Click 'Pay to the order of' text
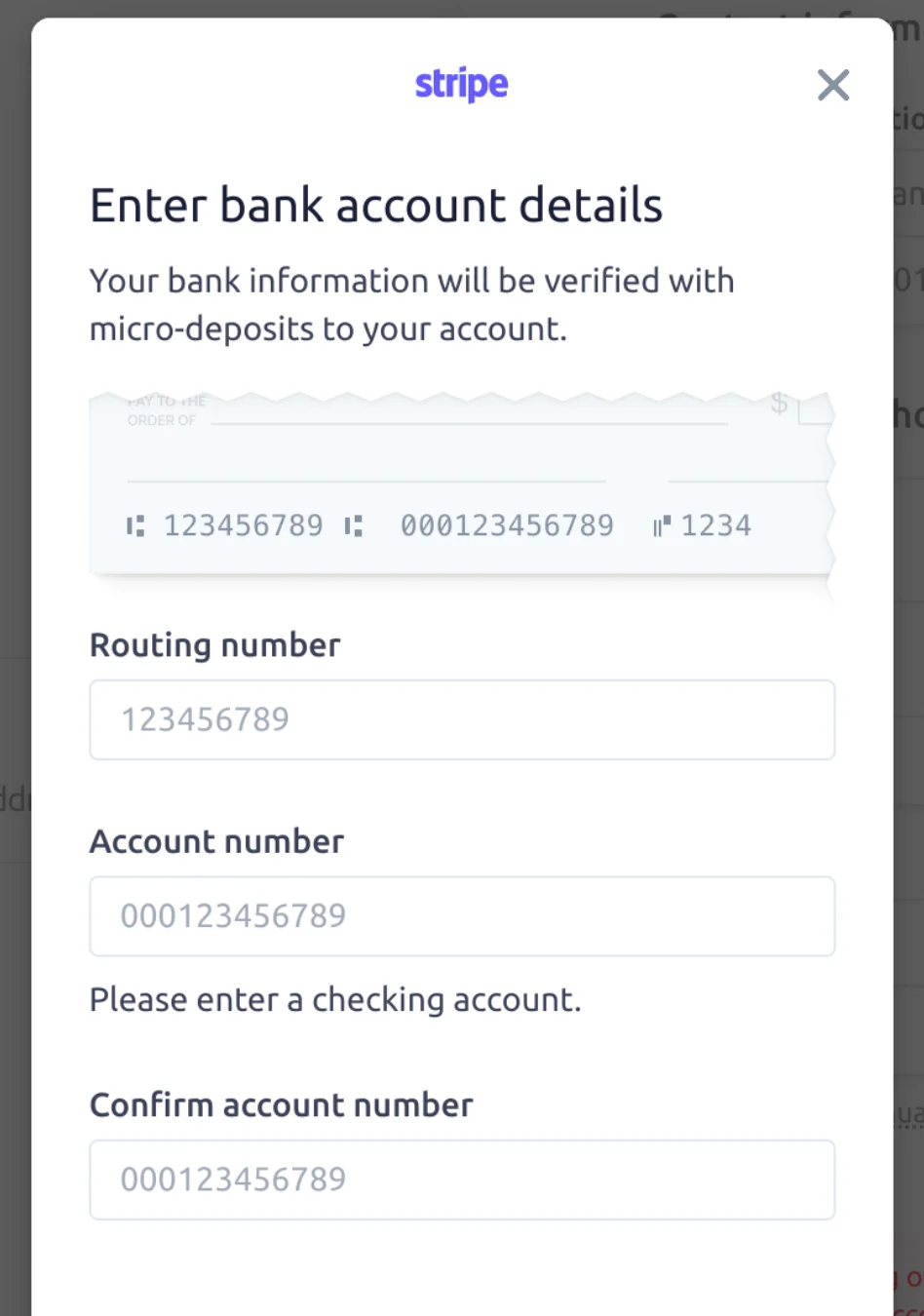Screen dimensions: 924x1316 [x=167, y=410]
